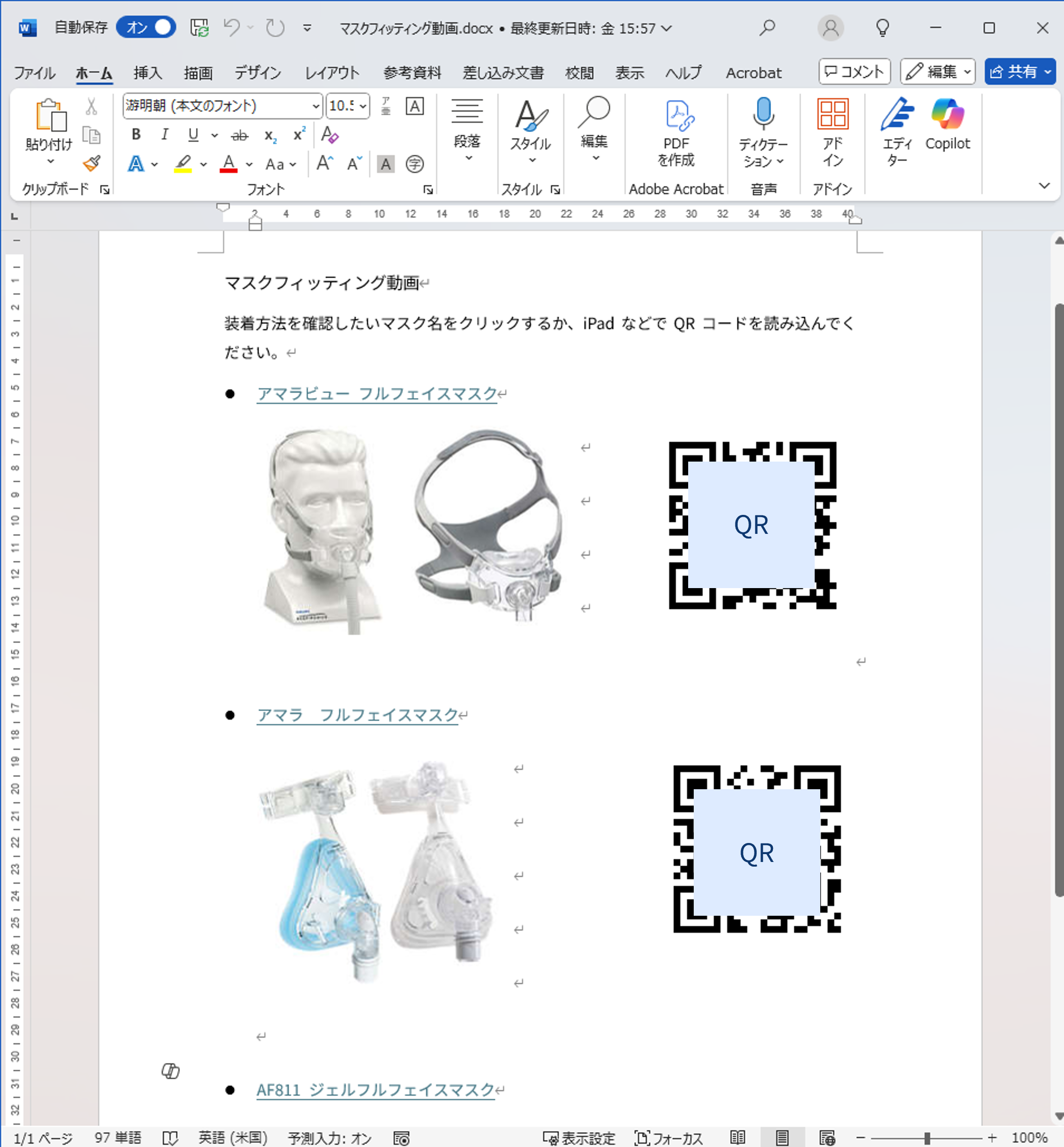
Task: Click the Undo arrow icon
Action: coord(232,28)
